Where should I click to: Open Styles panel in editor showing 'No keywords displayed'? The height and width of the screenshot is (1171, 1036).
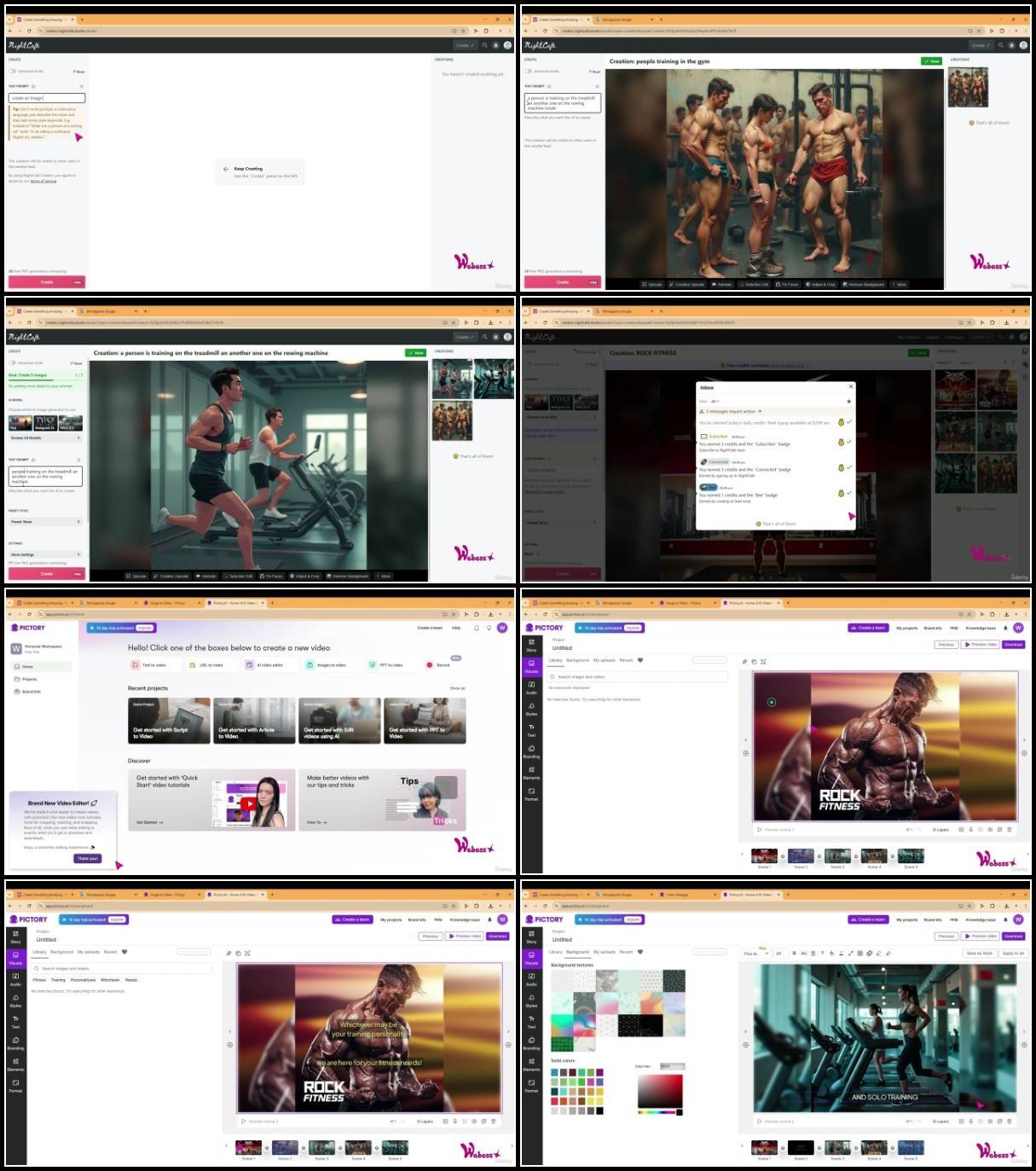531,709
